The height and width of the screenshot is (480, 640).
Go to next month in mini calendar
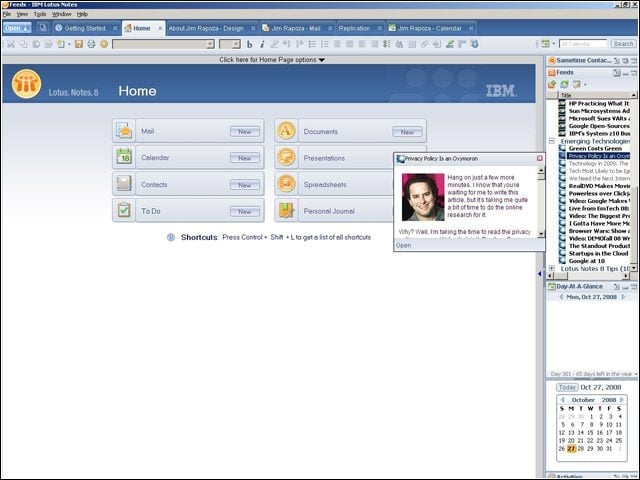click(x=622, y=400)
